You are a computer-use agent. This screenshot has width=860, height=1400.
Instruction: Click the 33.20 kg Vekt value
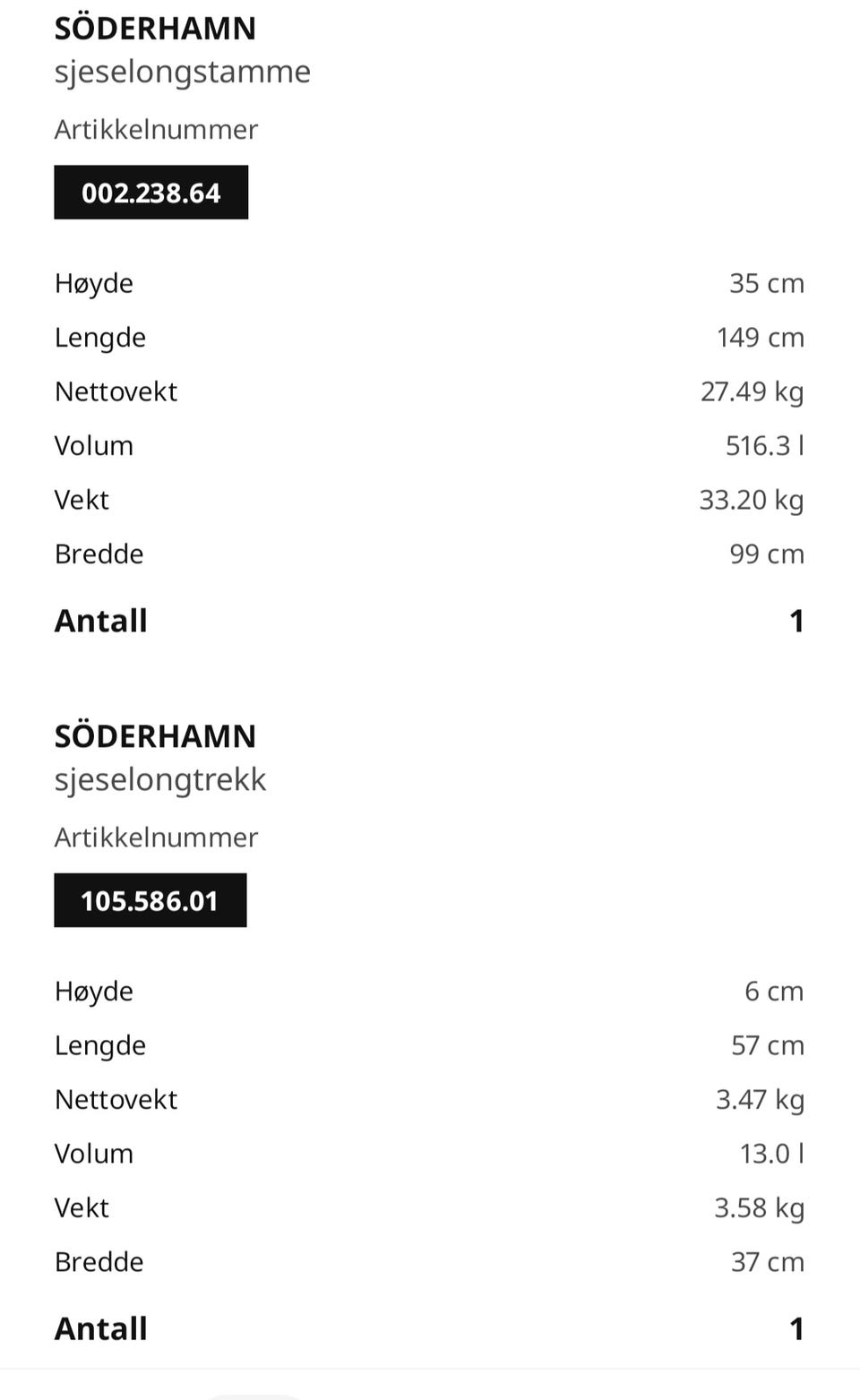coord(751,500)
